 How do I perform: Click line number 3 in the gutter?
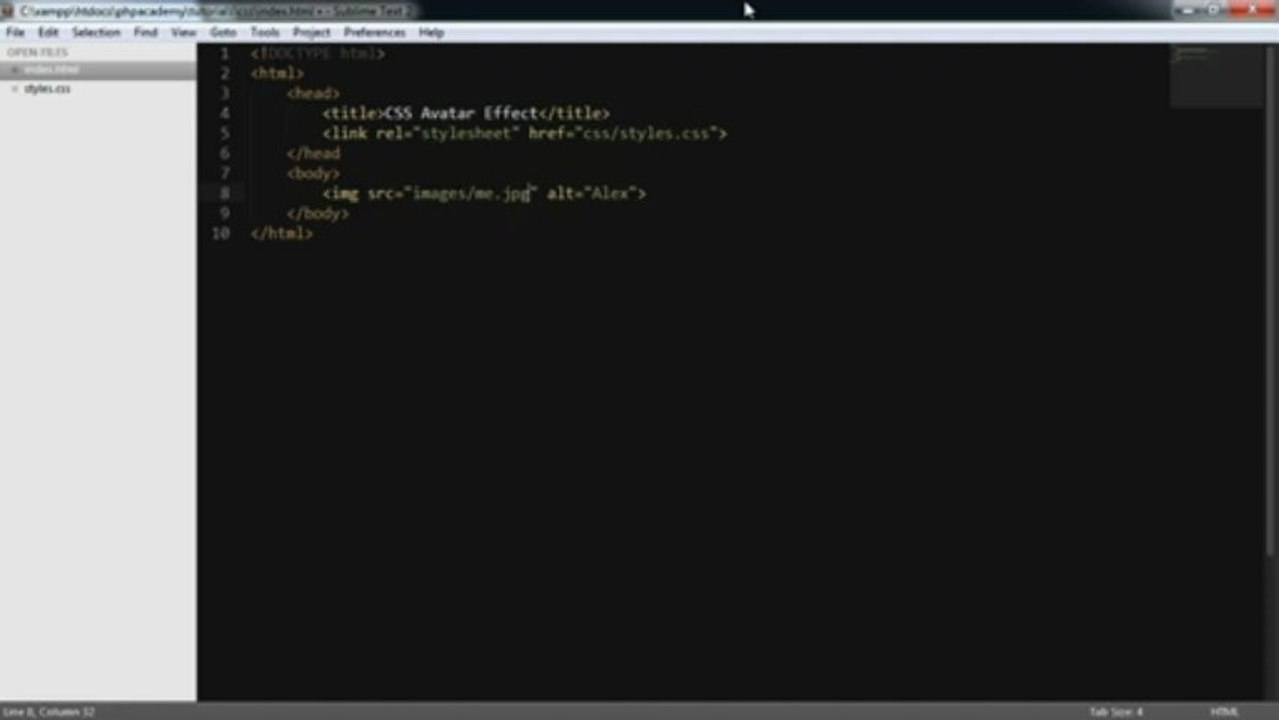[x=225, y=93]
